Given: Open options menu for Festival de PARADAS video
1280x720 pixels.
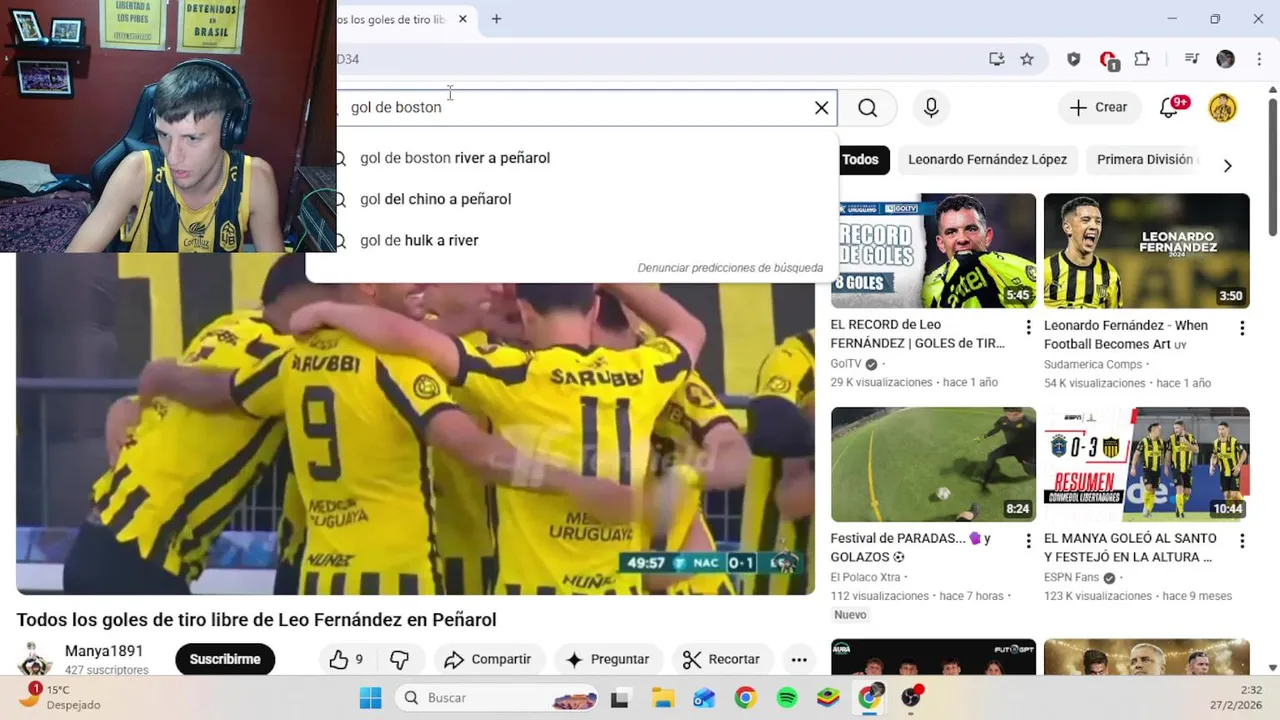Looking at the screenshot, I should click(x=1028, y=541).
